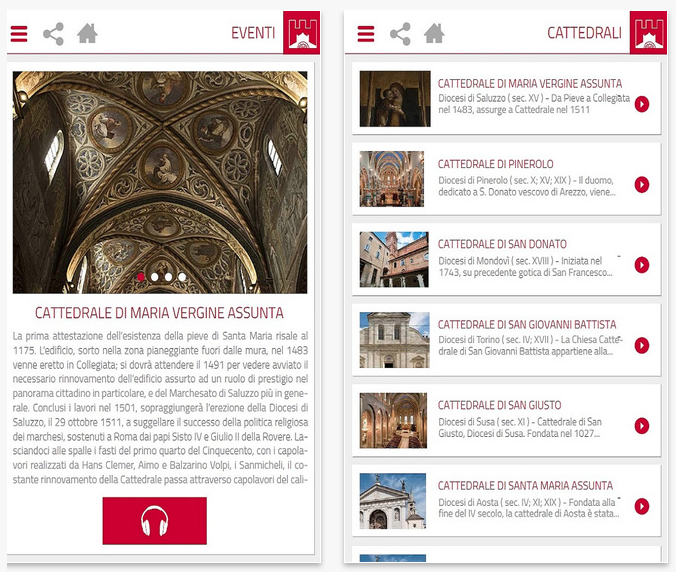Image resolution: width=676 pixels, height=572 pixels.
Task: Tap San Giovanni Battista facade thumbnail
Action: click(x=394, y=340)
